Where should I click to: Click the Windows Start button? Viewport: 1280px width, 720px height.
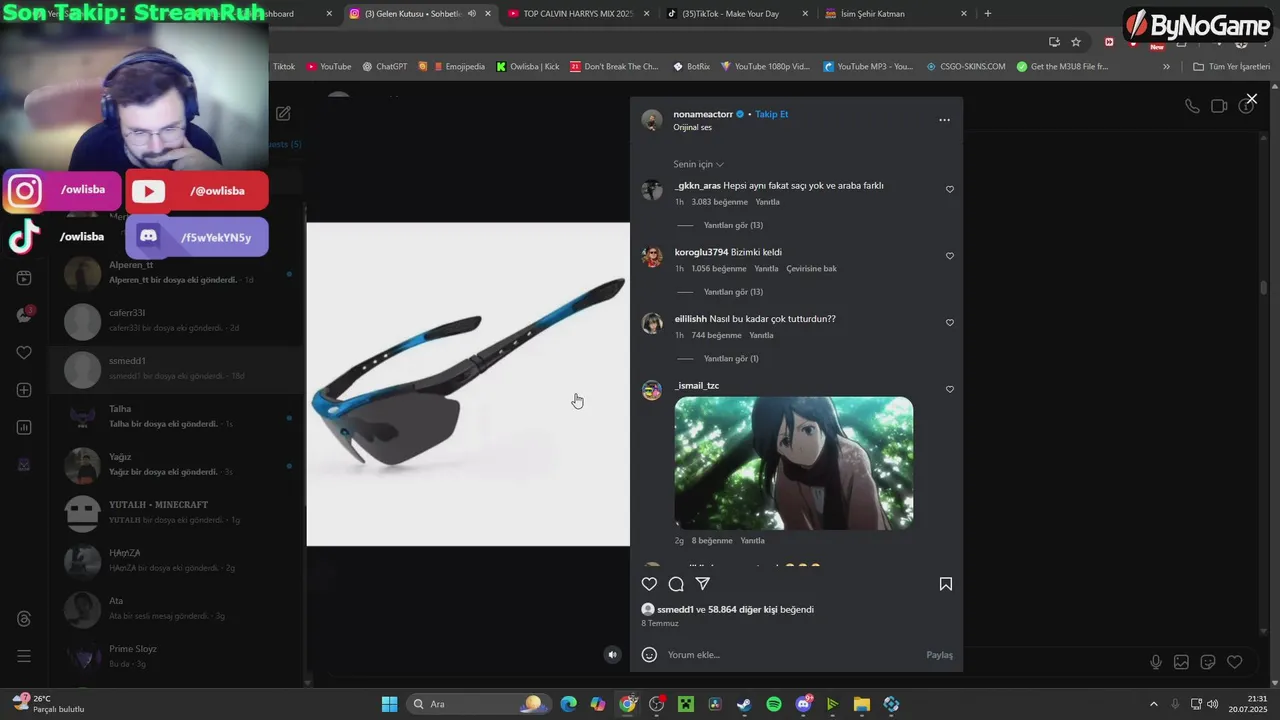pos(390,704)
